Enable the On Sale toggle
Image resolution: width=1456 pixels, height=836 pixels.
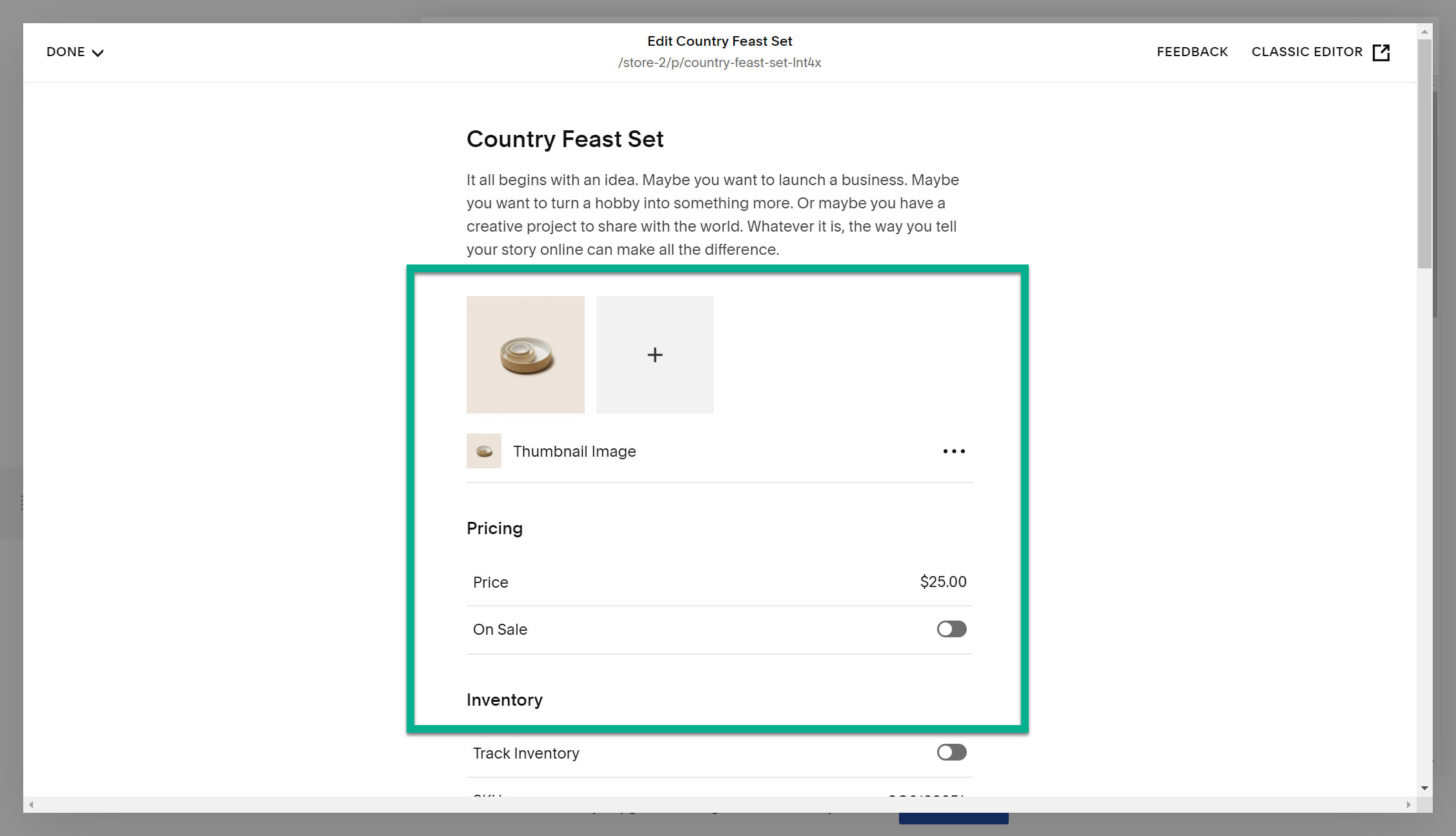tap(951, 629)
